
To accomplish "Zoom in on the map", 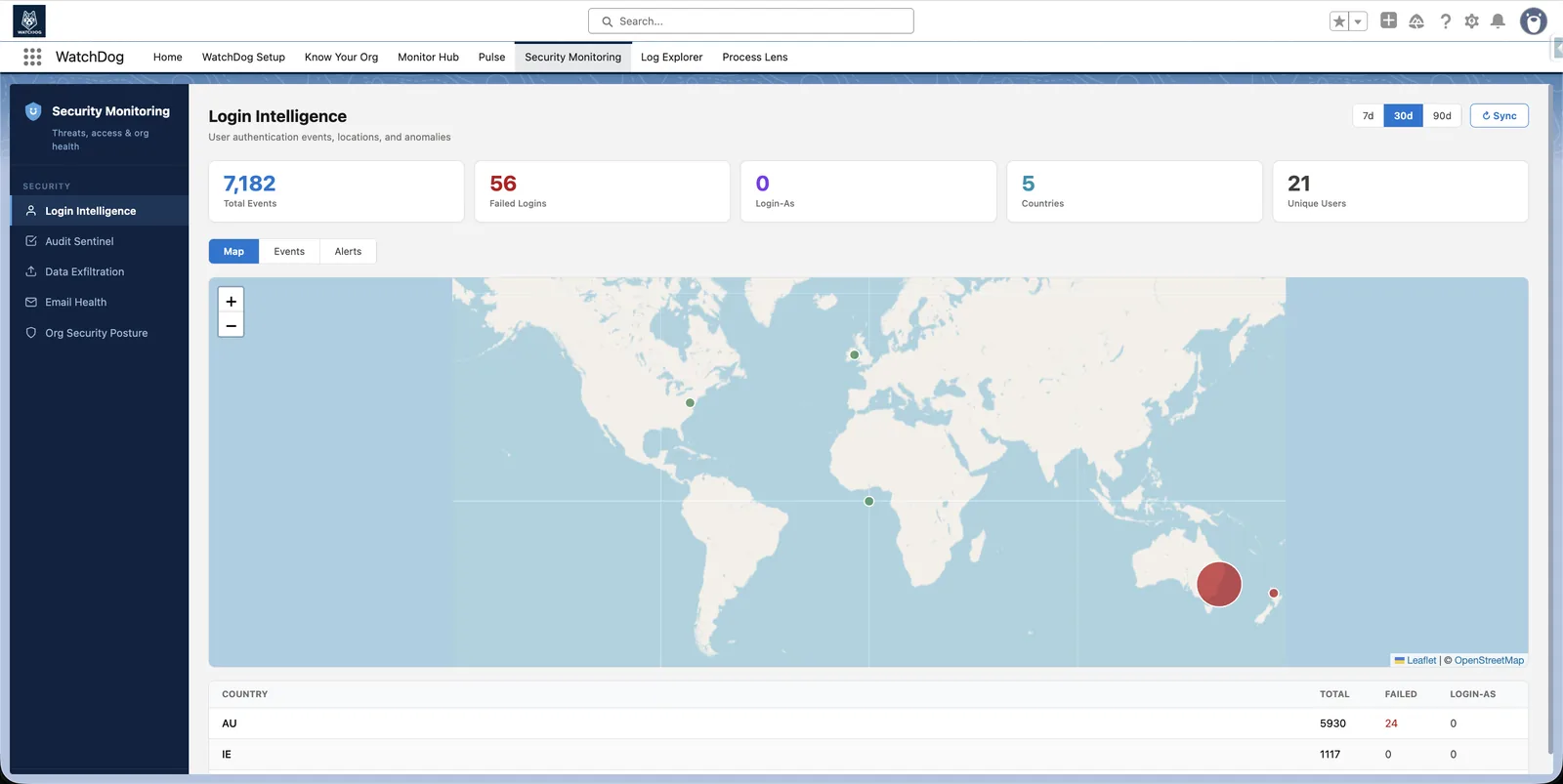I will tap(231, 302).
